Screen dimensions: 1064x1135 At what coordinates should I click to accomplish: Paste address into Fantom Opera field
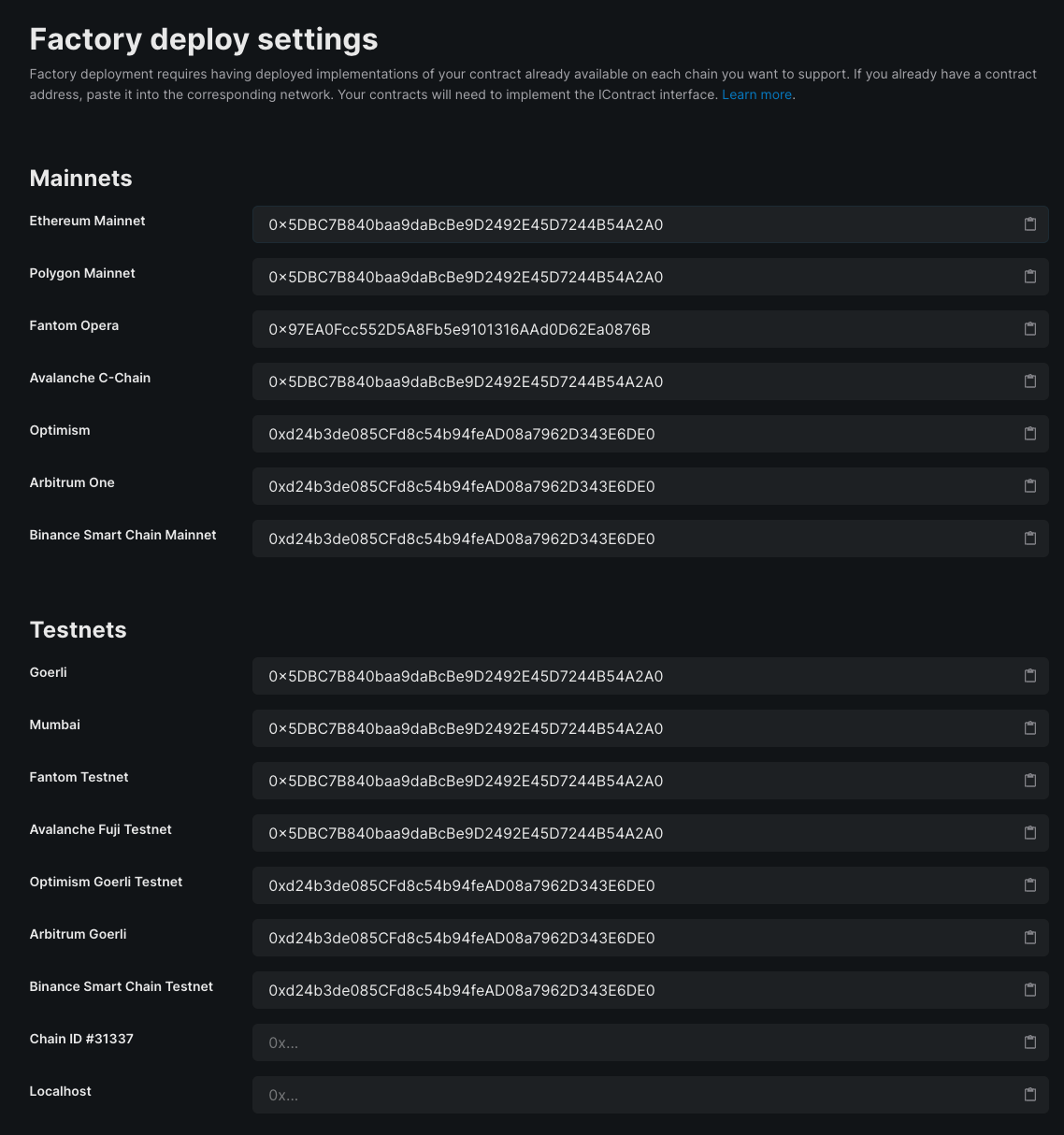pos(1030,329)
